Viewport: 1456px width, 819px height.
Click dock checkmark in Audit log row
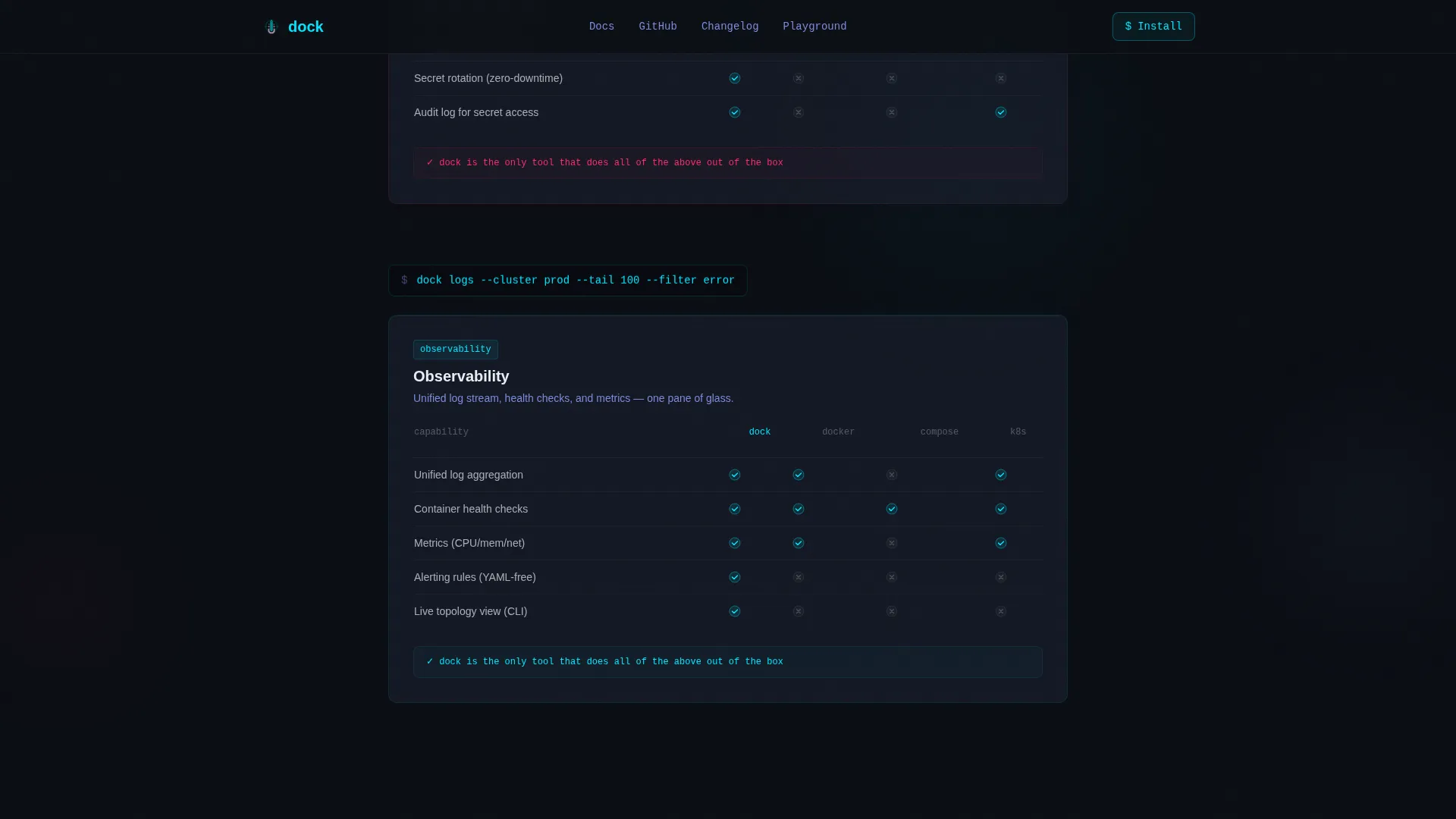tap(735, 112)
